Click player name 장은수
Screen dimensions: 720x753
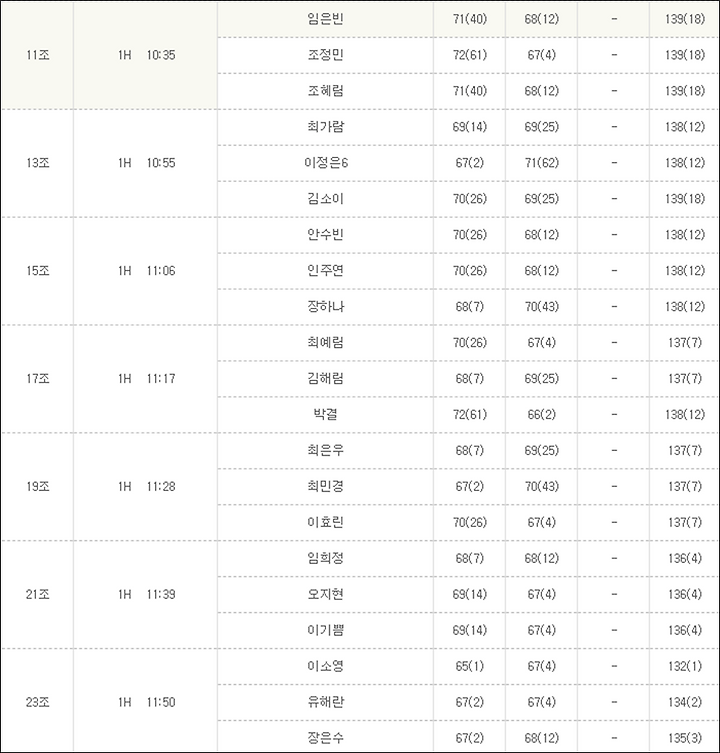(x=325, y=738)
